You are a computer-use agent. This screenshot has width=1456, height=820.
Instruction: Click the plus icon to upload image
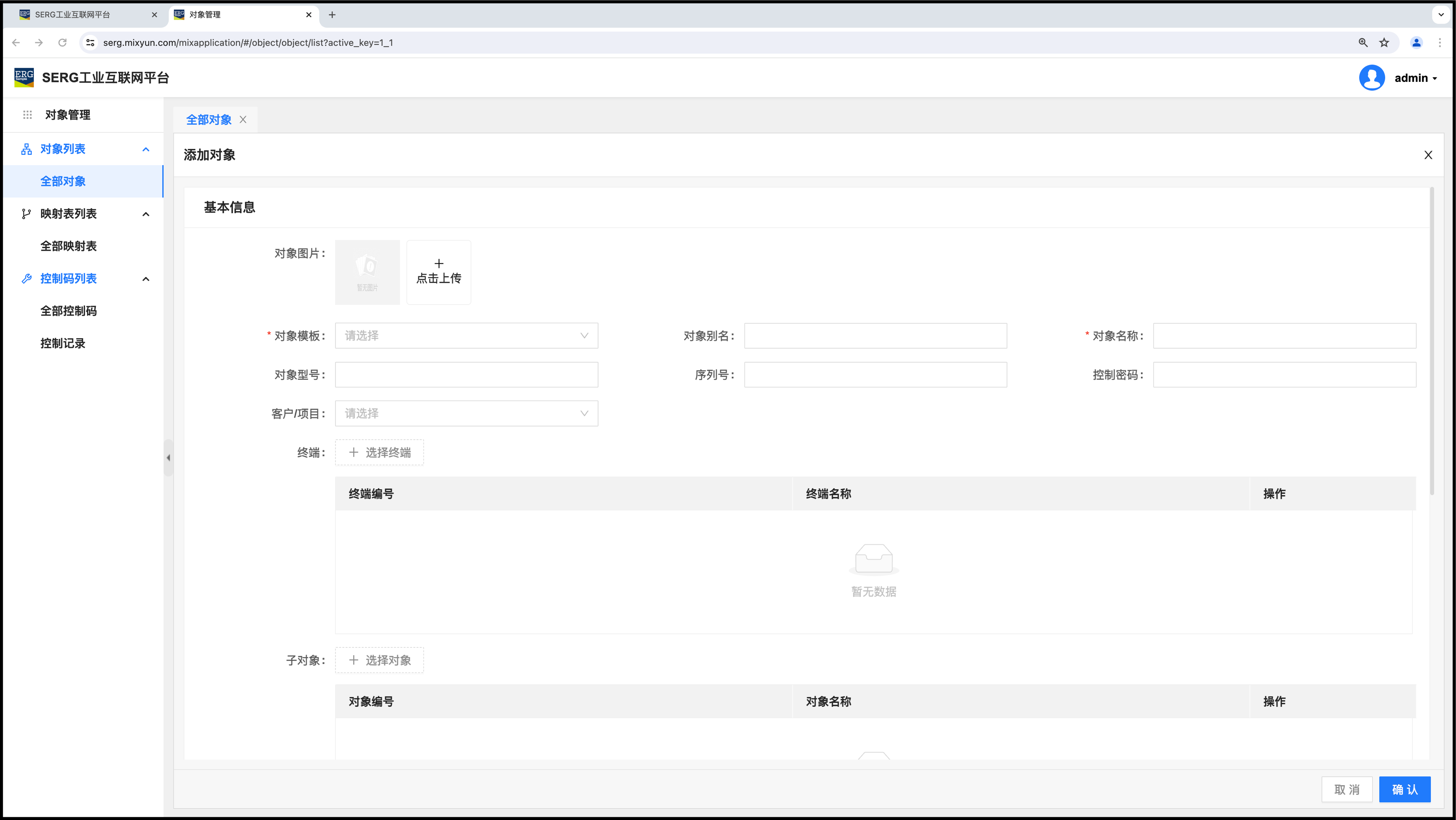click(x=439, y=264)
